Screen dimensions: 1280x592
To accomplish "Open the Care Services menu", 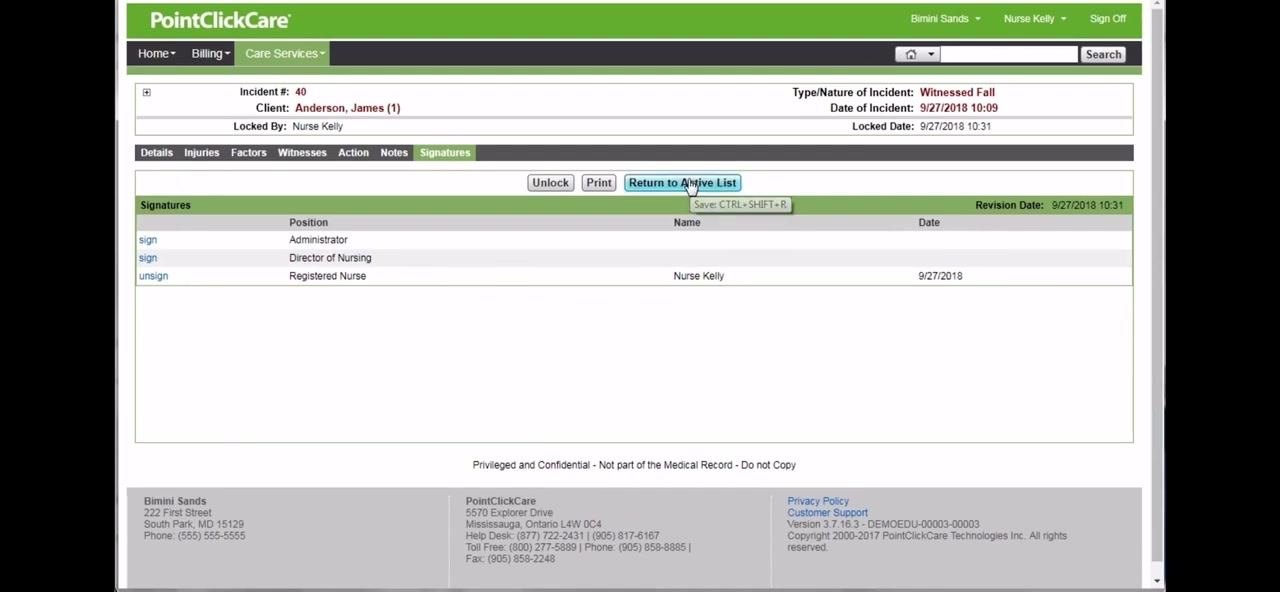I will click(x=285, y=54).
